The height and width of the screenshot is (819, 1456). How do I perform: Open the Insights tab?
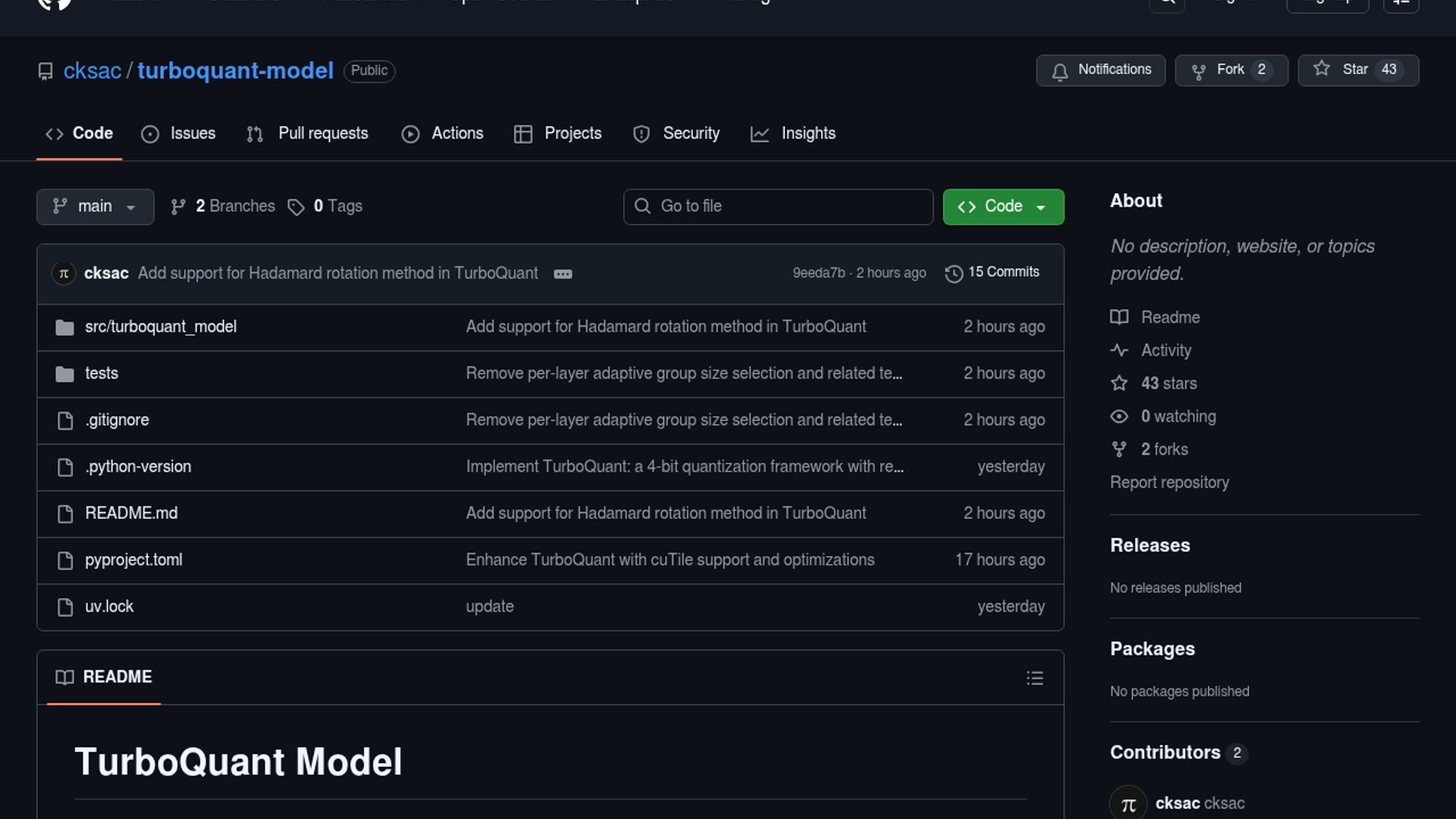793,133
